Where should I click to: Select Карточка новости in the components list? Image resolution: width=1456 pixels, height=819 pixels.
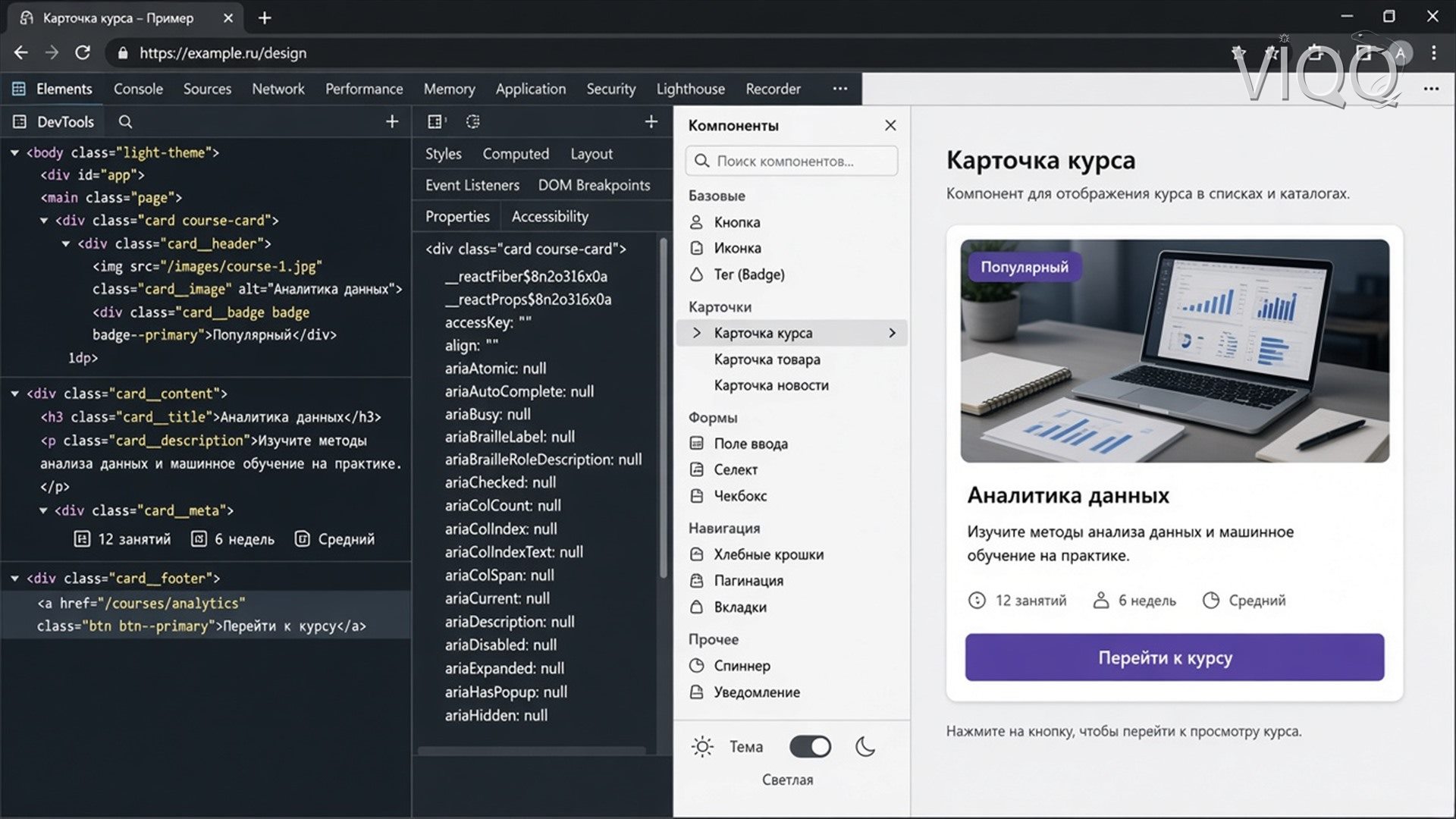click(x=771, y=385)
